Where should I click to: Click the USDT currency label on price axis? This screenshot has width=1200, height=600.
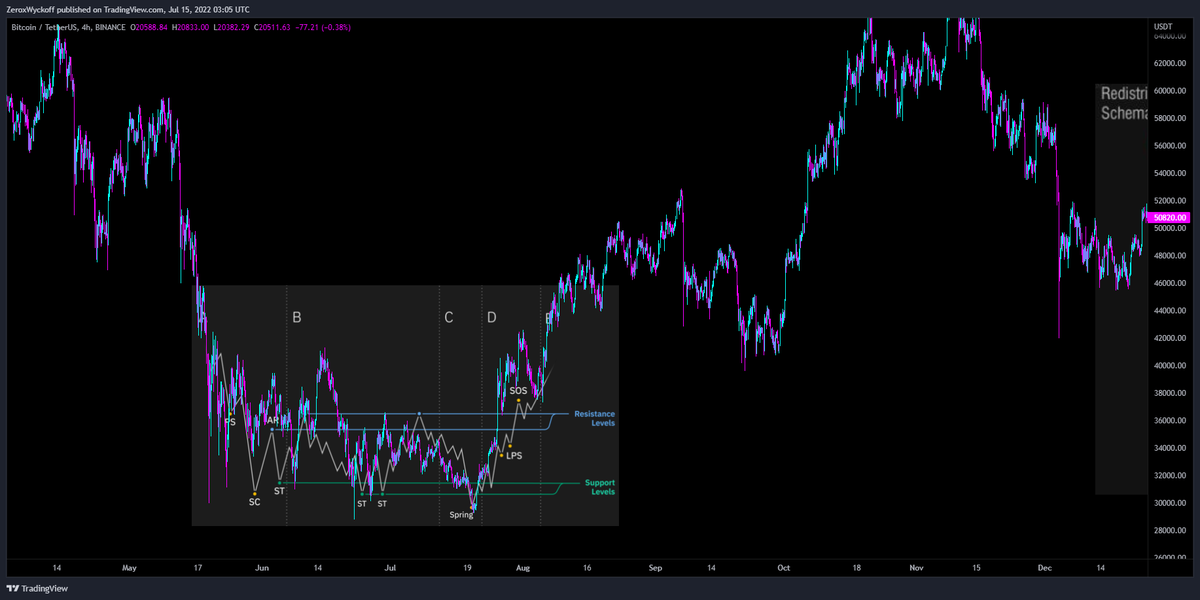click(1163, 26)
